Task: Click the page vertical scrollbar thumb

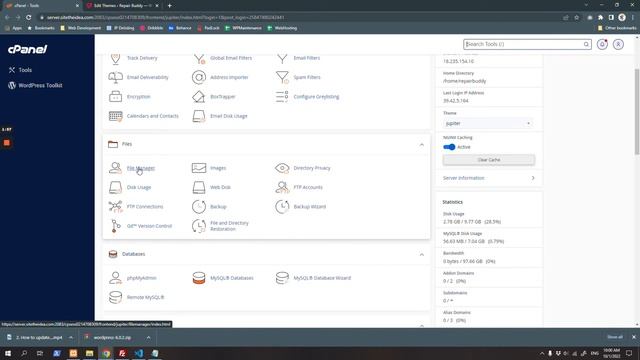Action: (636, 112)
